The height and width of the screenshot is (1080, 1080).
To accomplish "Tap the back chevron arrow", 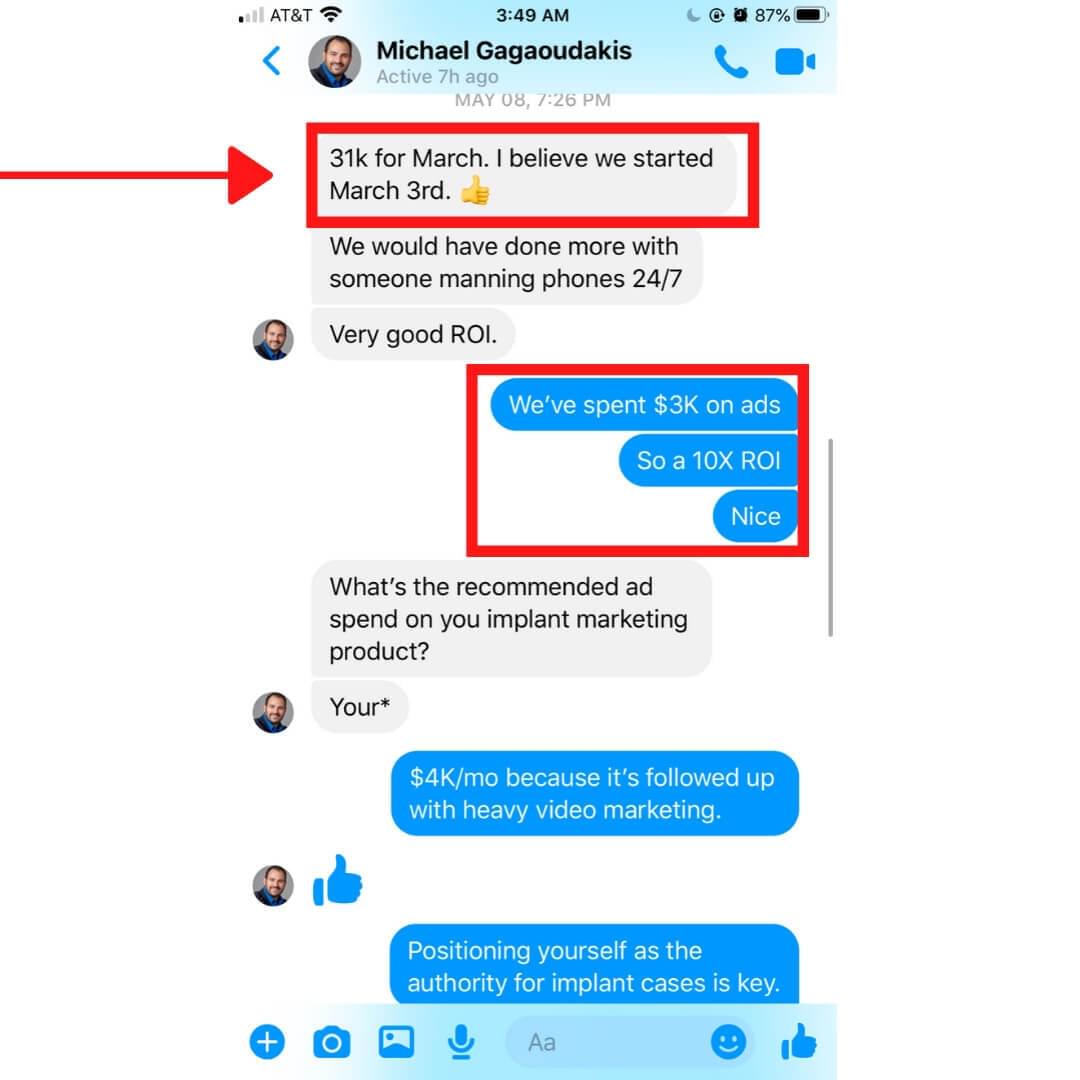I will 271,61.
